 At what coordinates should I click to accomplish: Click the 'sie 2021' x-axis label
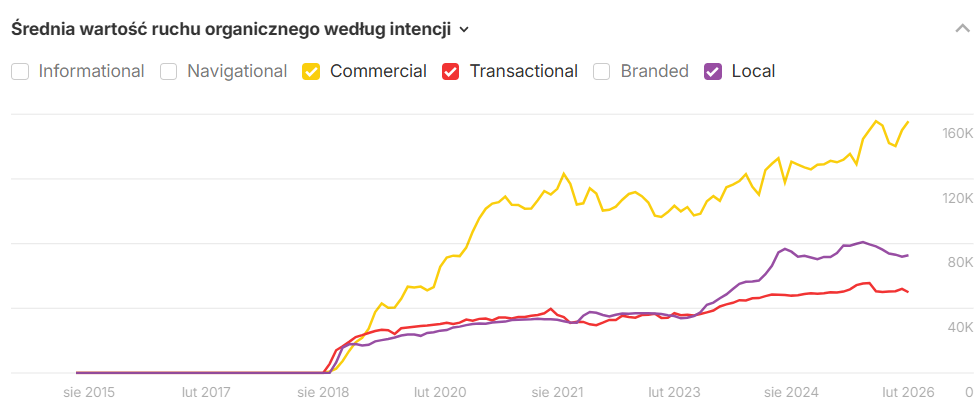click(557, 392)
